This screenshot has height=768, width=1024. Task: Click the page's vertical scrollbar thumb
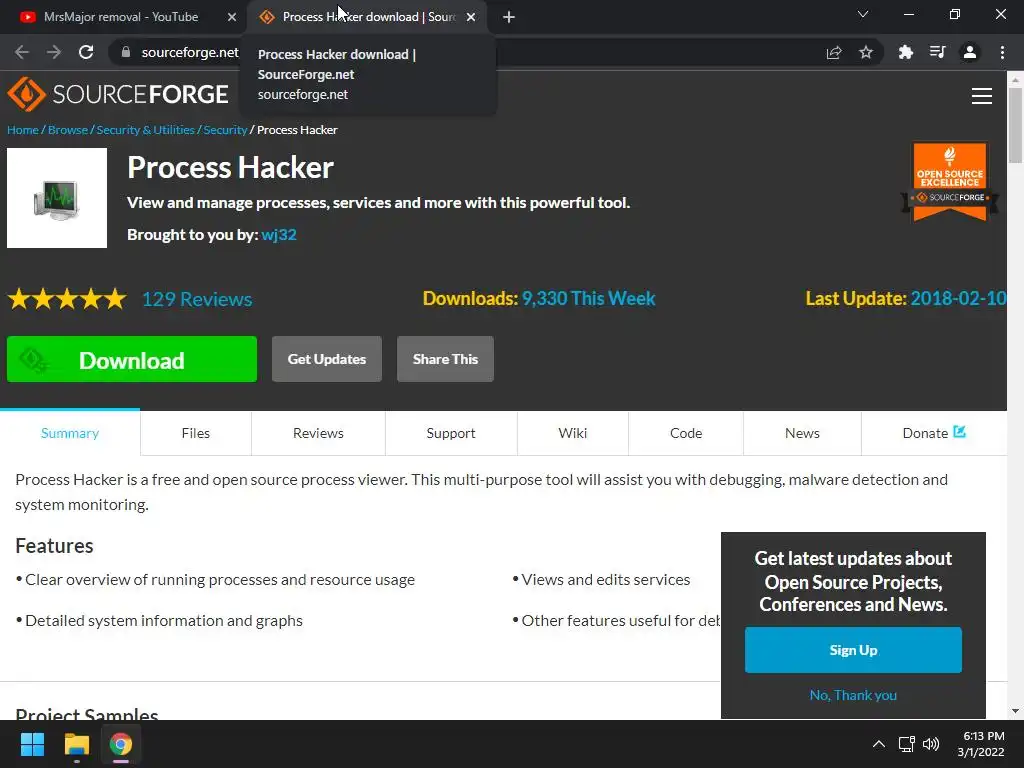(1015, 124)
